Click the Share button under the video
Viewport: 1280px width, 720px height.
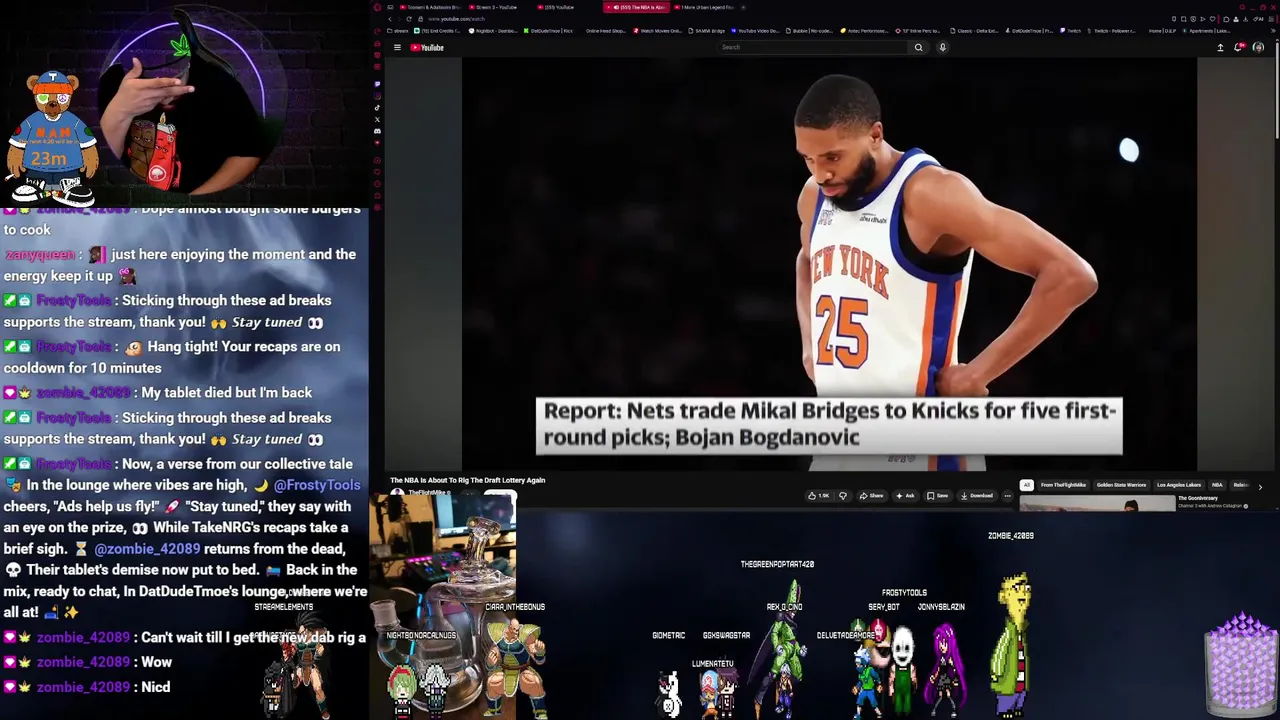tap(872, 496)
